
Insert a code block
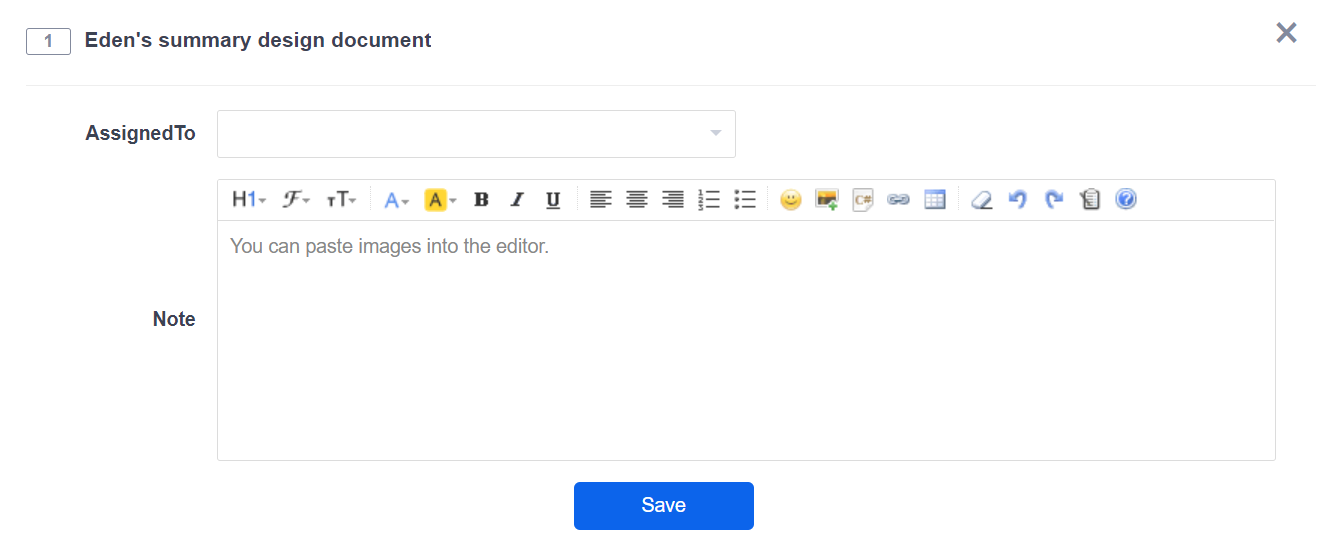(862, 200)
